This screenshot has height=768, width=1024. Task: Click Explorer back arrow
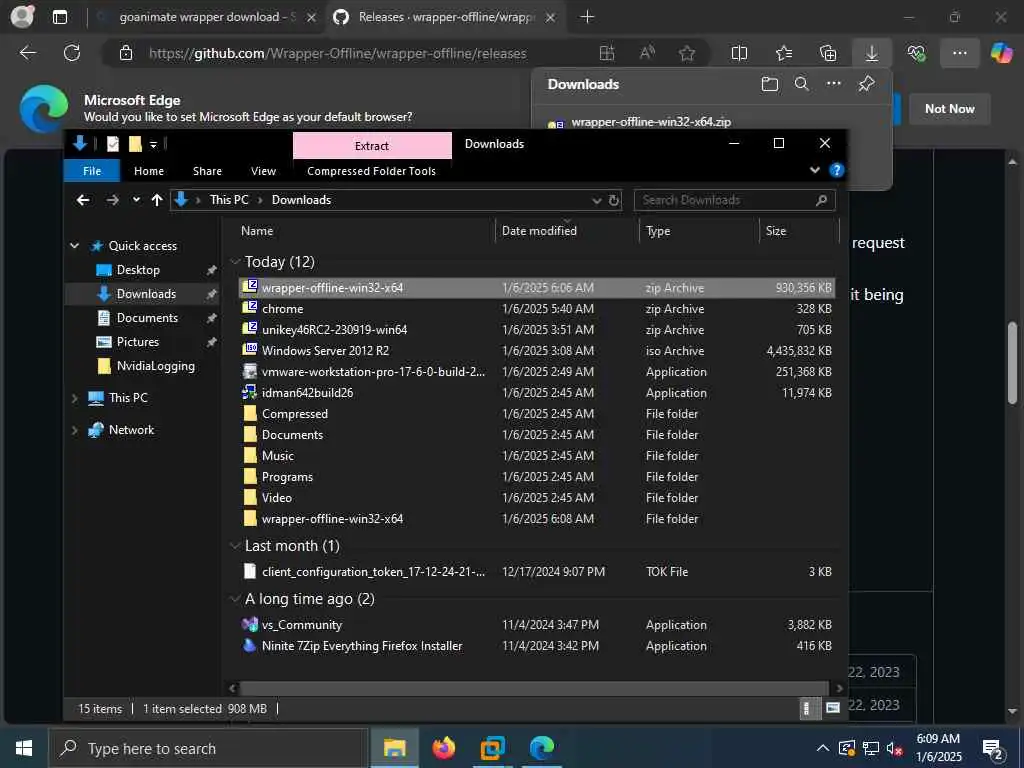click(83, 200)
